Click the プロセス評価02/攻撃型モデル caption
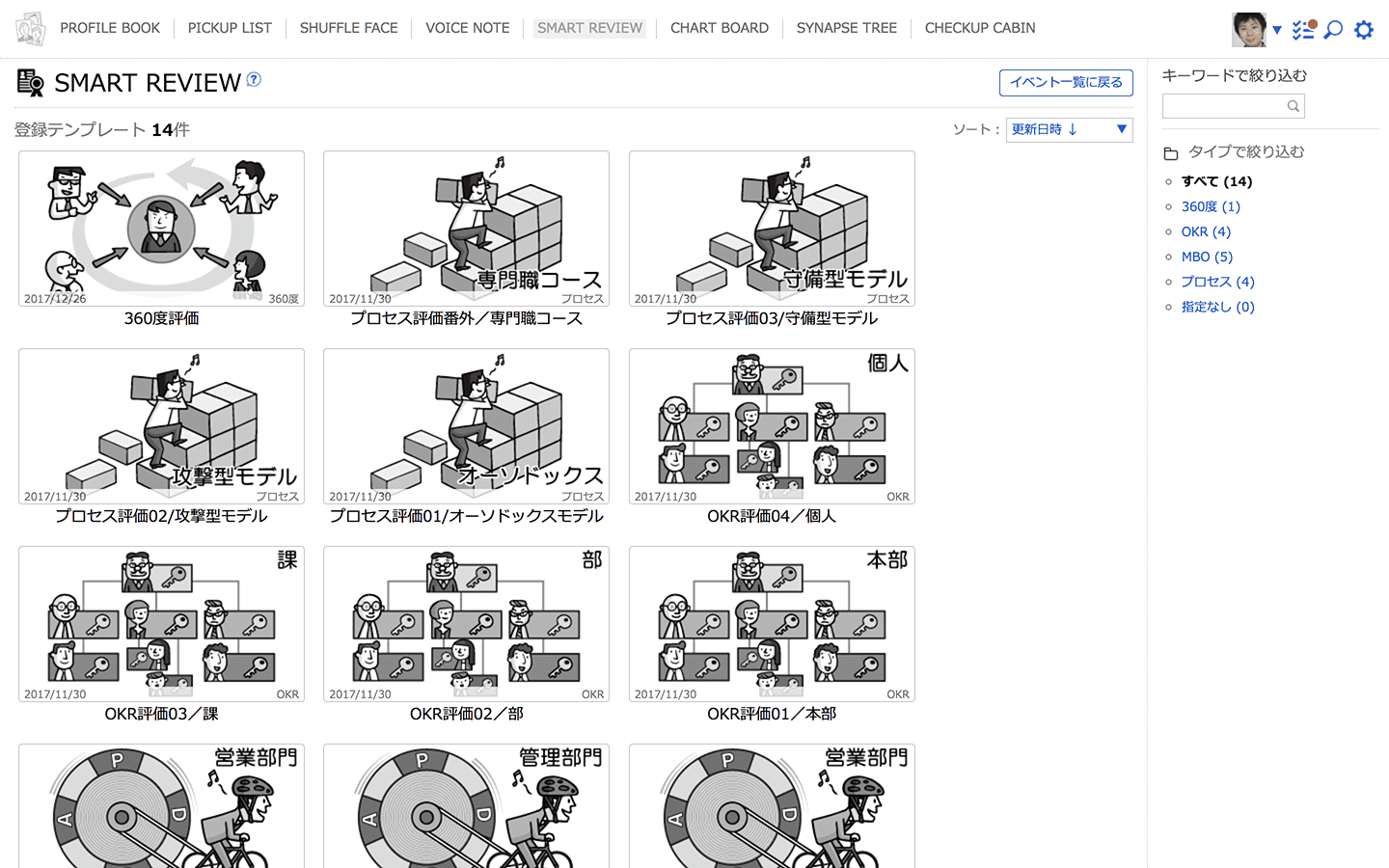 pos(161,516)
